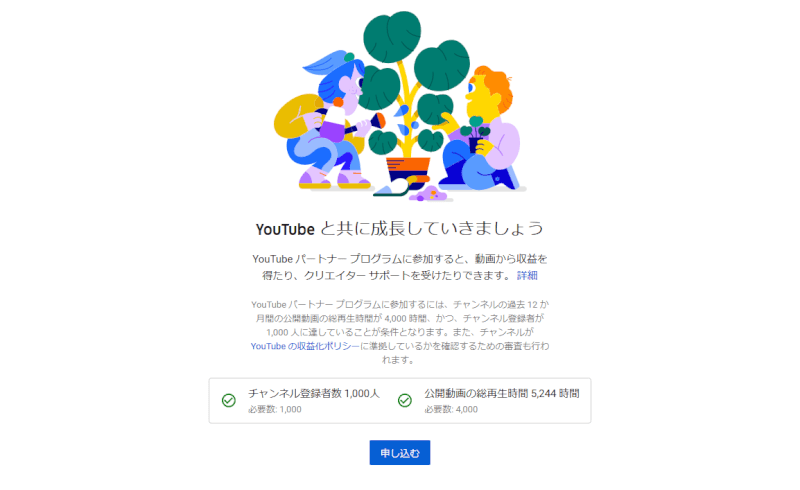Click the 必要数: 1,000 requirement label
This screenshot has height=490, width=800.
coord(275,409)
